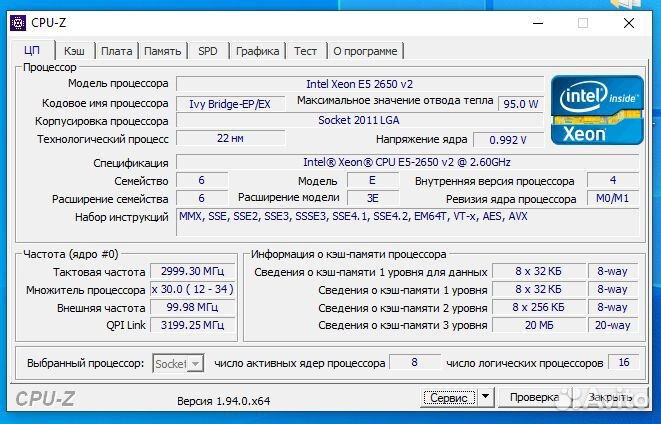Click the QPI Link value 3199.25 МГц
661x424 pixels.
pos(192,325)
